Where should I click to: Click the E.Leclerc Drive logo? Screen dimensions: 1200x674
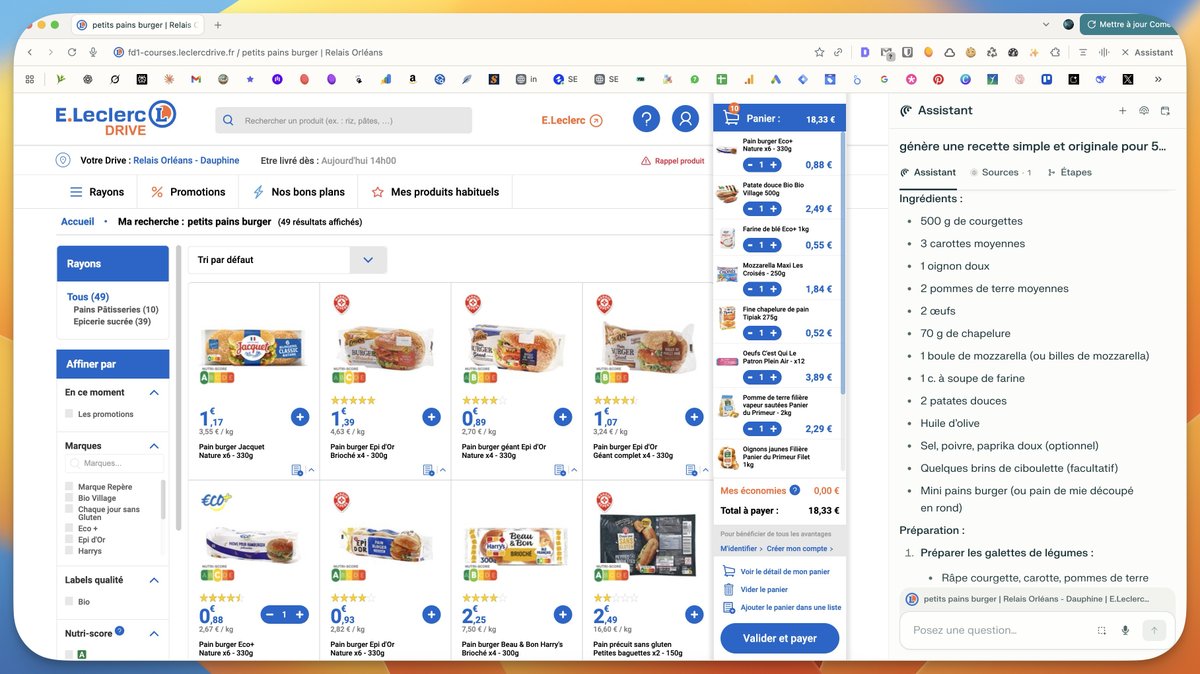[116, 118]
